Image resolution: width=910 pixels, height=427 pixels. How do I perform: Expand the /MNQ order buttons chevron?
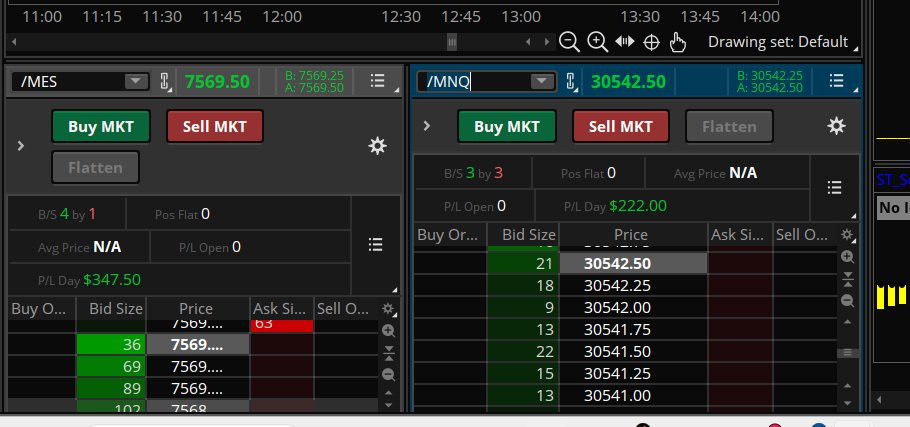coord(427,126)
